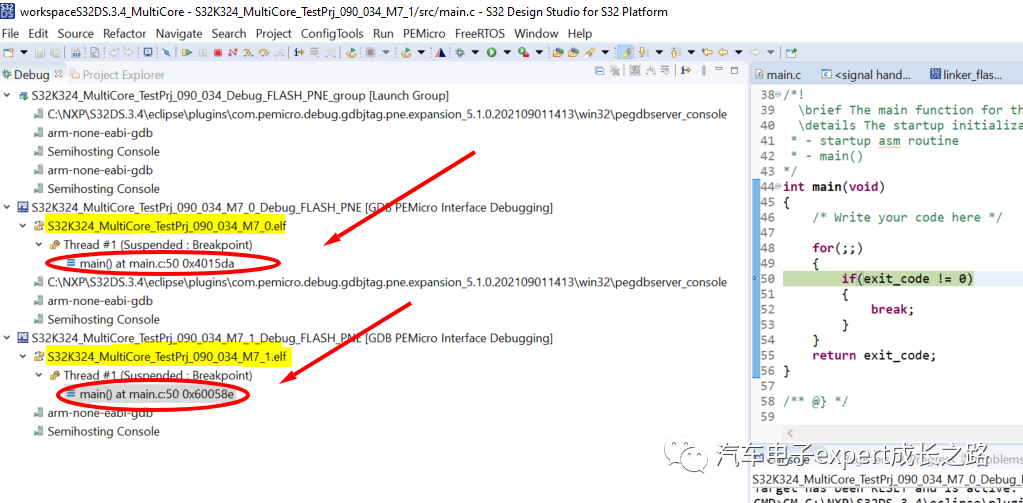The width and height of the screenshot is (1023, 503).
Task: Open the Debug launch dropdown arrow
Action: tap(475, 52)
